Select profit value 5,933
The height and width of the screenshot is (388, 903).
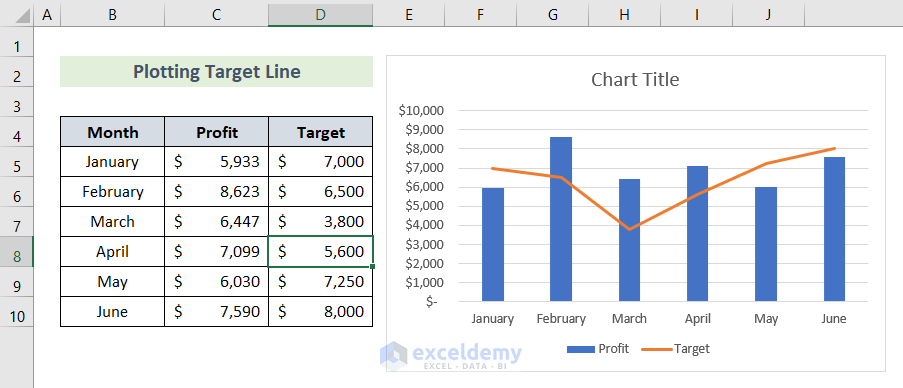[x=217, y=162]
